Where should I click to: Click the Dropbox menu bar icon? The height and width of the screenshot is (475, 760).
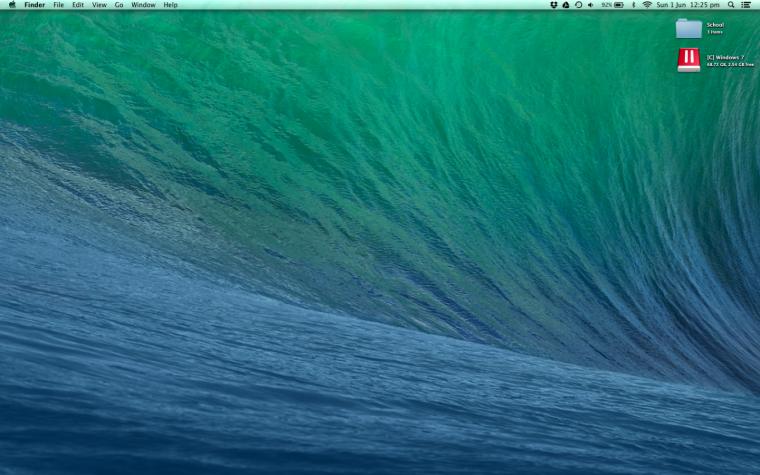(x=554, y=5)
